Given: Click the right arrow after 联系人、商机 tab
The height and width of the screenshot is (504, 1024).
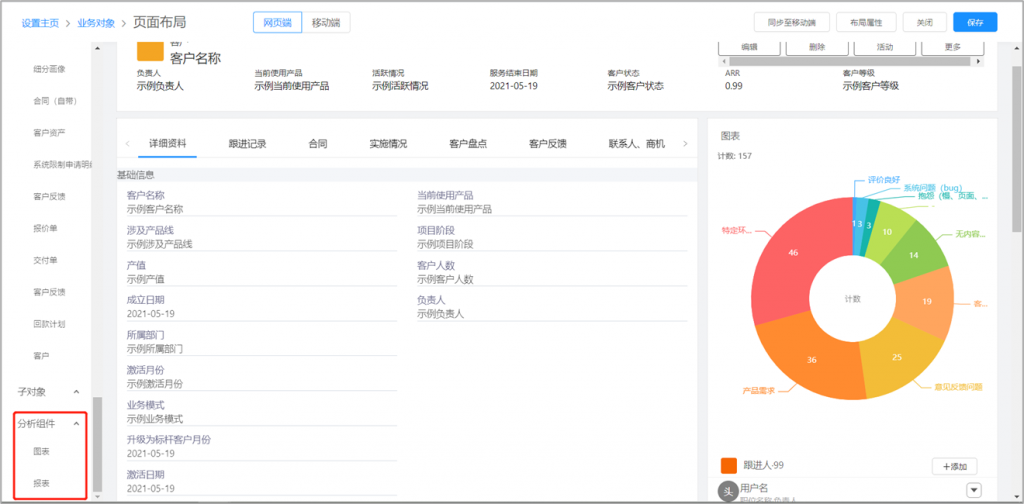Looking at the screenshot, I should click(685, 144).
